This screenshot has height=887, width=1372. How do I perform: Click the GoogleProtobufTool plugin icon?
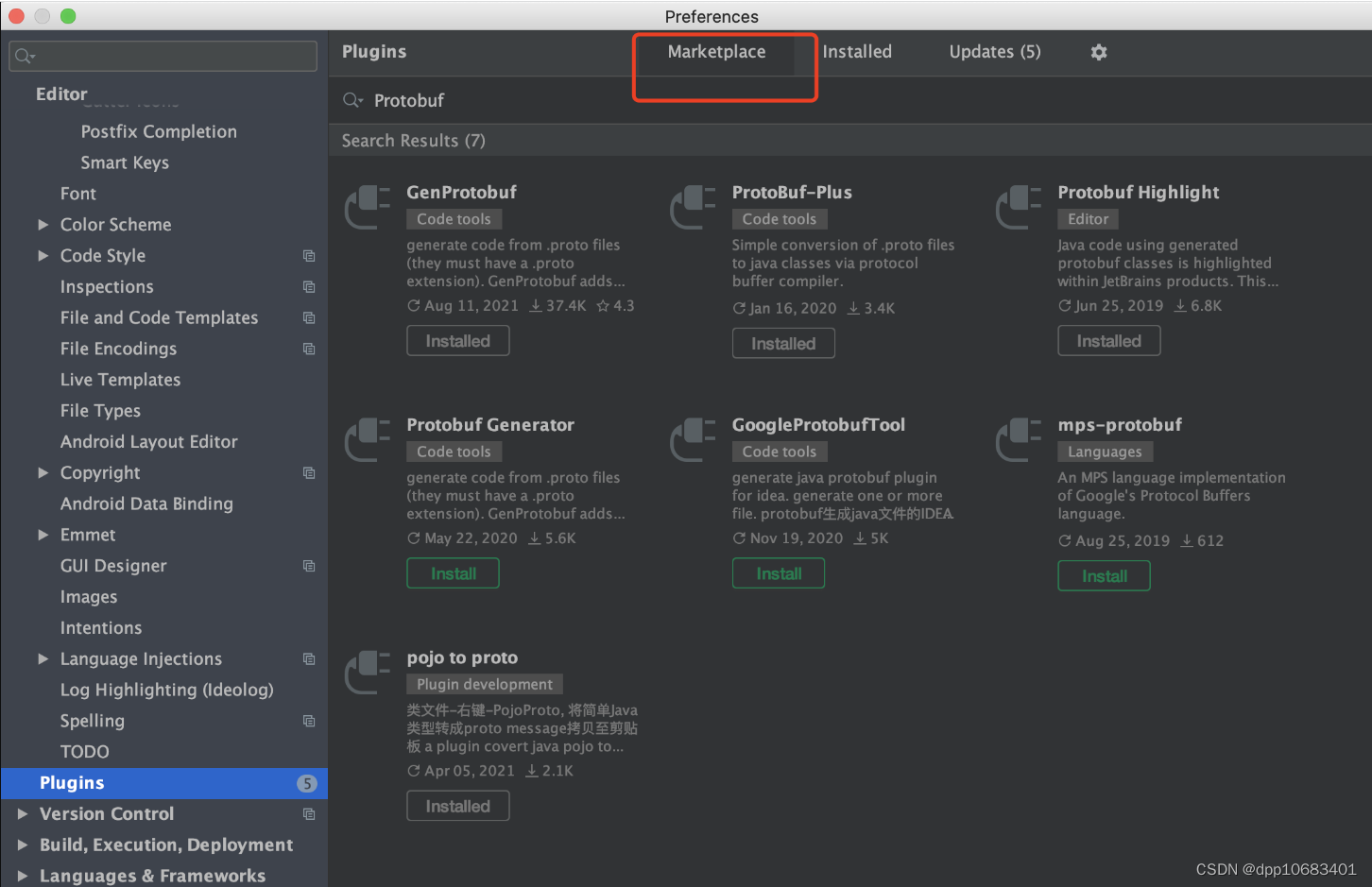[x=693, y=439]
